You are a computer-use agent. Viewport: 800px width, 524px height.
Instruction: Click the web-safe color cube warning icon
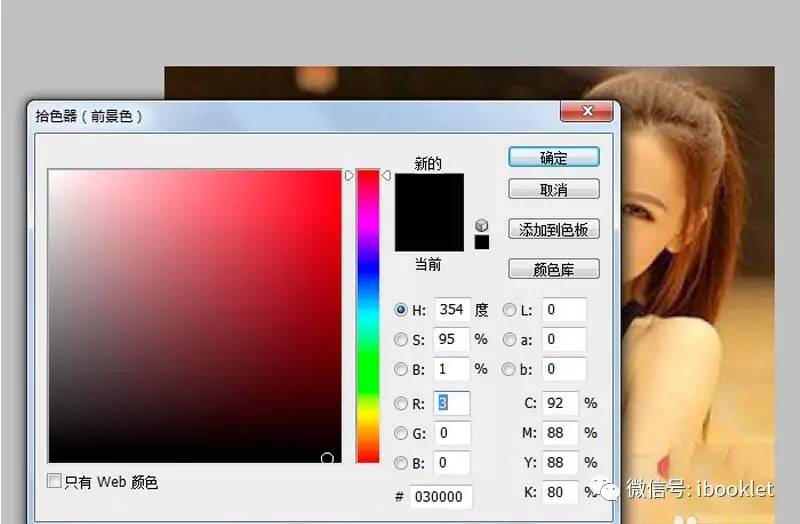(482, 225)
